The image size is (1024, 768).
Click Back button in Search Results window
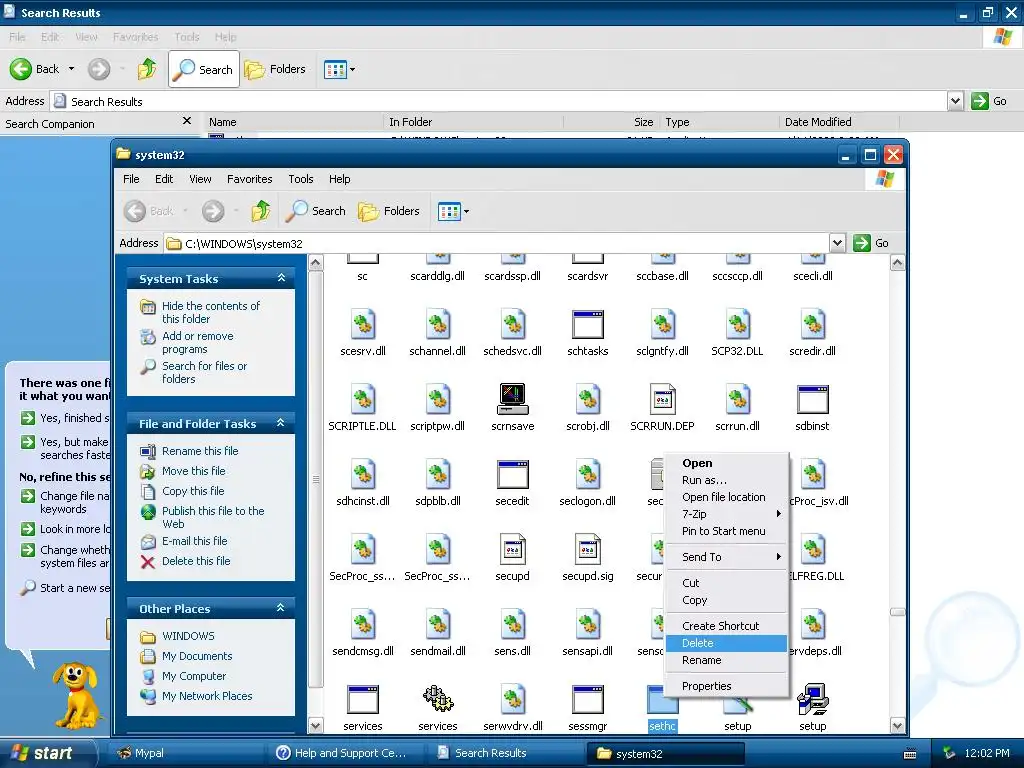pos(35,69)
